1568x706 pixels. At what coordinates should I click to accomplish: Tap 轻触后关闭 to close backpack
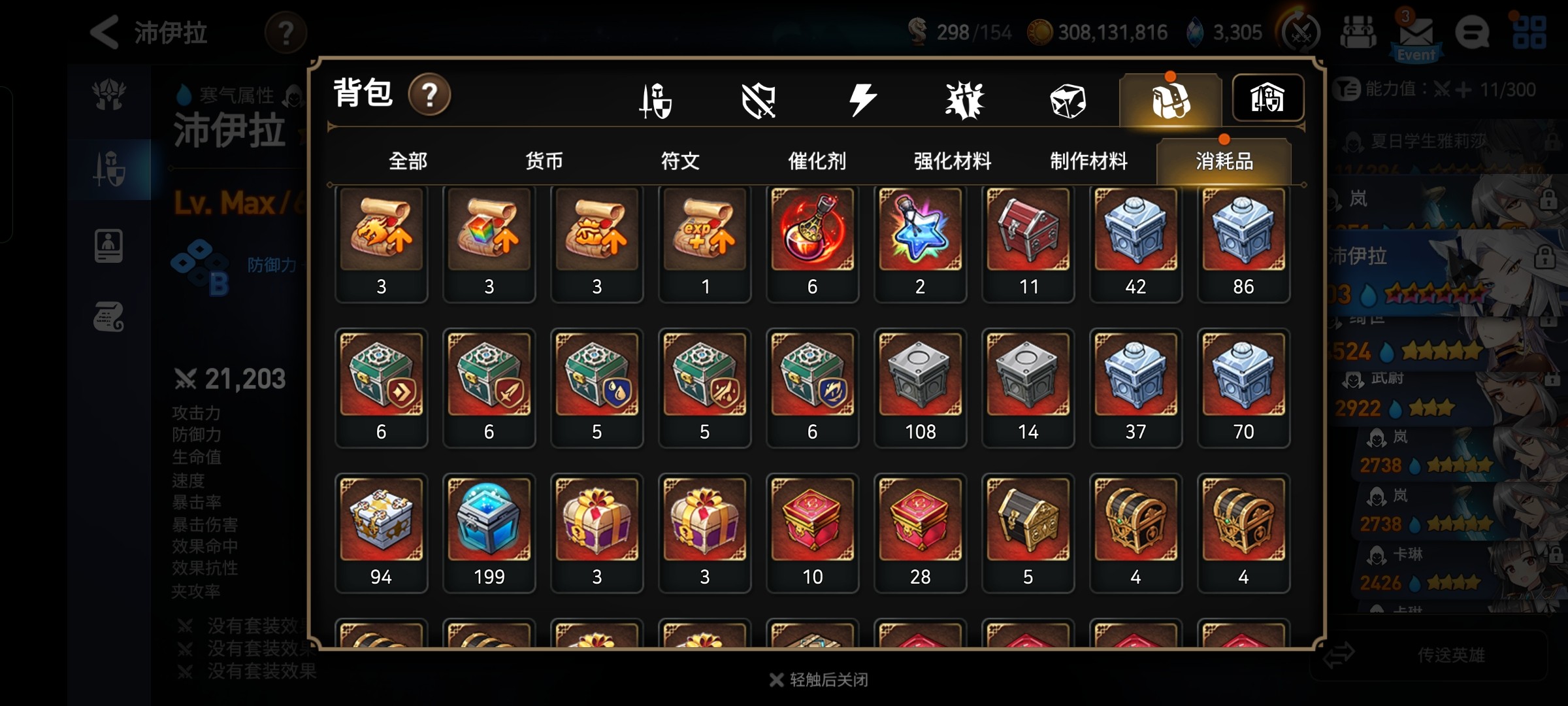[819, 680]
